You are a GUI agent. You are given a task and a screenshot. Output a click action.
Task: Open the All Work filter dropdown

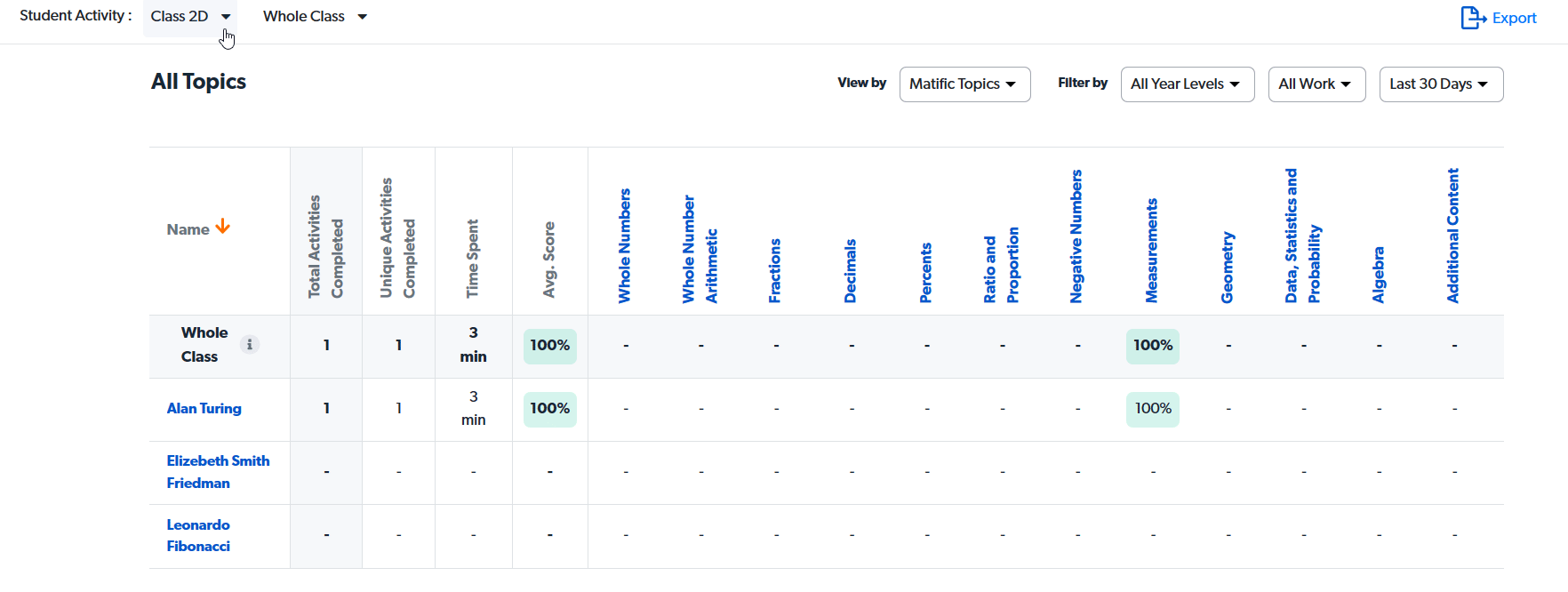(1316, 84)
